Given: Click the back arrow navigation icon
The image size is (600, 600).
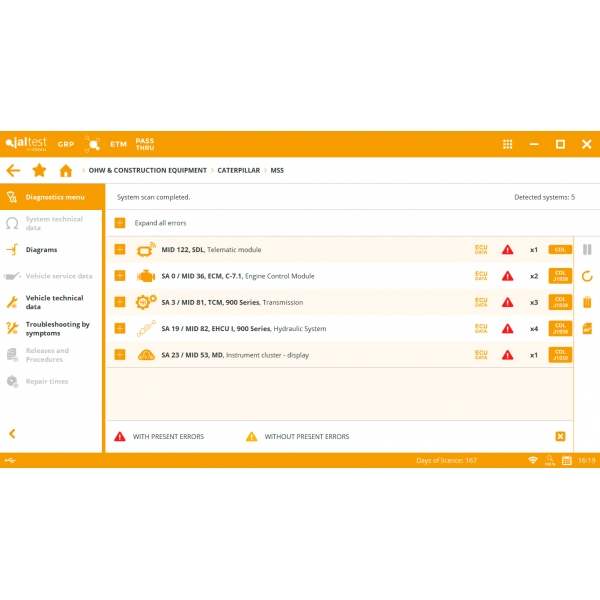Looking at the screenshot, I should point(13,171).
